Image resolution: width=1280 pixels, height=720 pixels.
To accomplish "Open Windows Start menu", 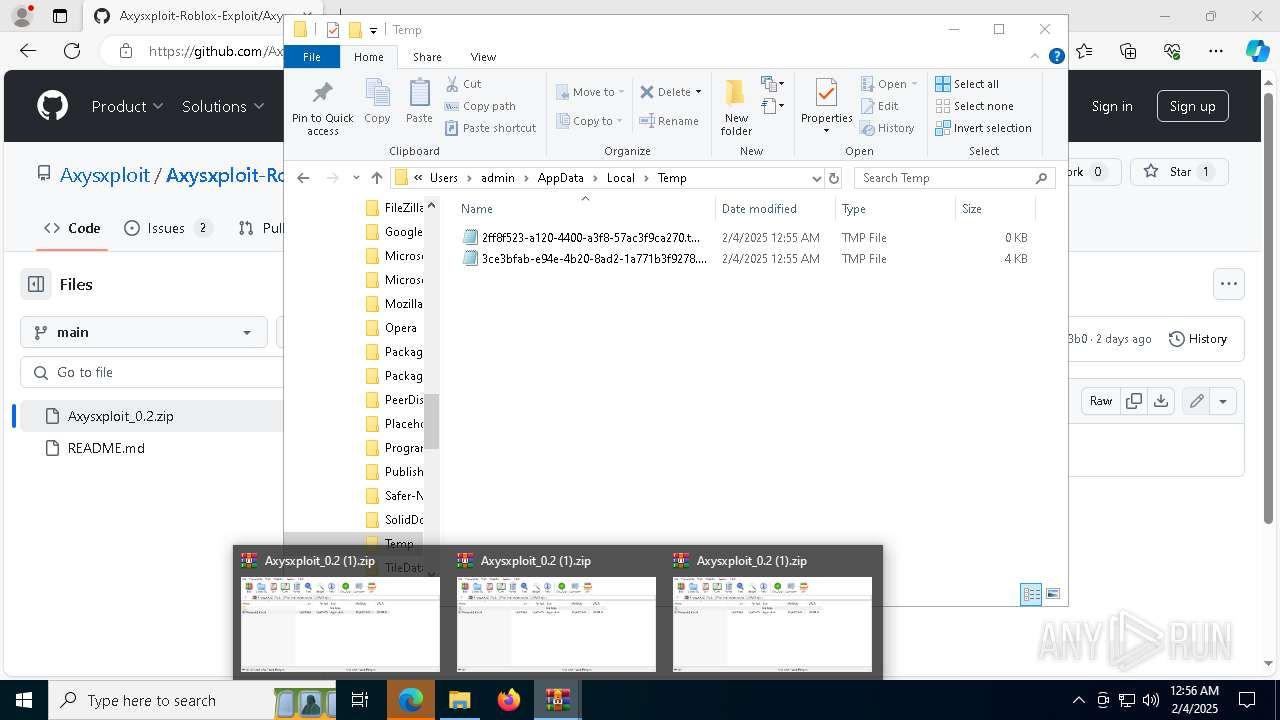I will [x=23, y=700].
